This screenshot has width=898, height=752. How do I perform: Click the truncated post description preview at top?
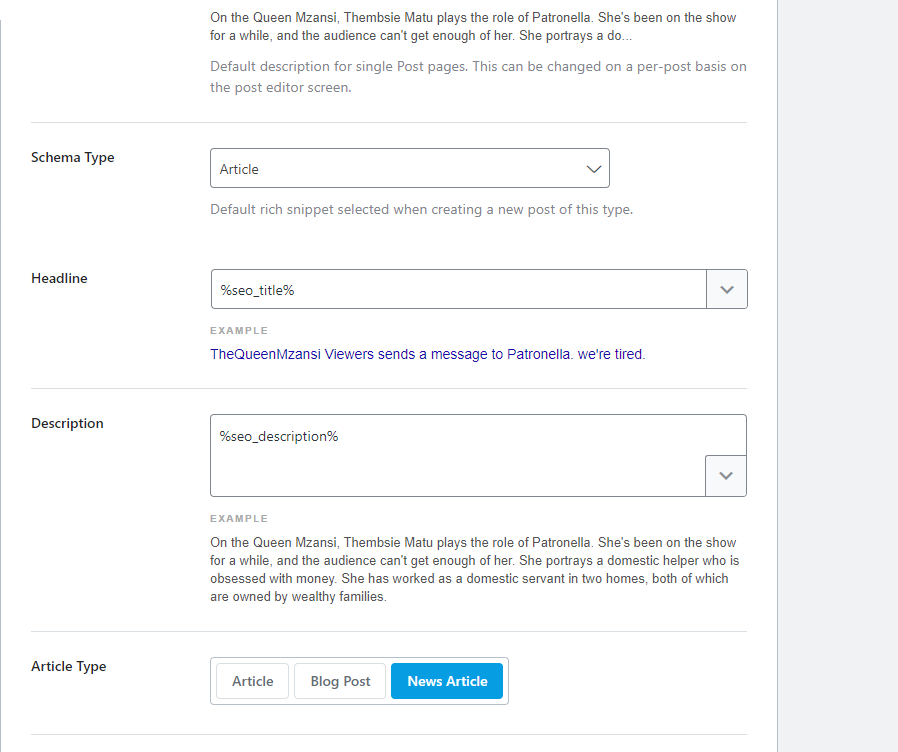pyautogui.click(x=474, y=27)
